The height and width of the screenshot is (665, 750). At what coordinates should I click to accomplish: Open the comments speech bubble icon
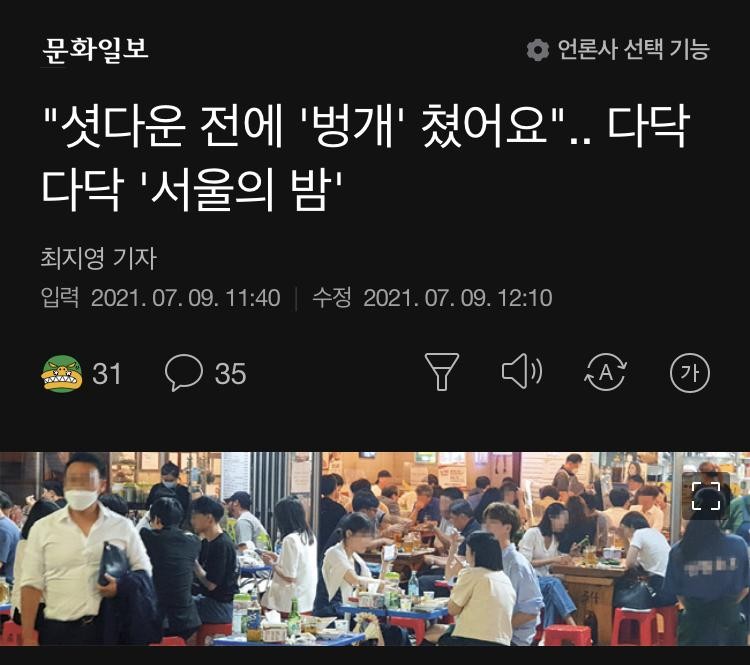[184, 373]
